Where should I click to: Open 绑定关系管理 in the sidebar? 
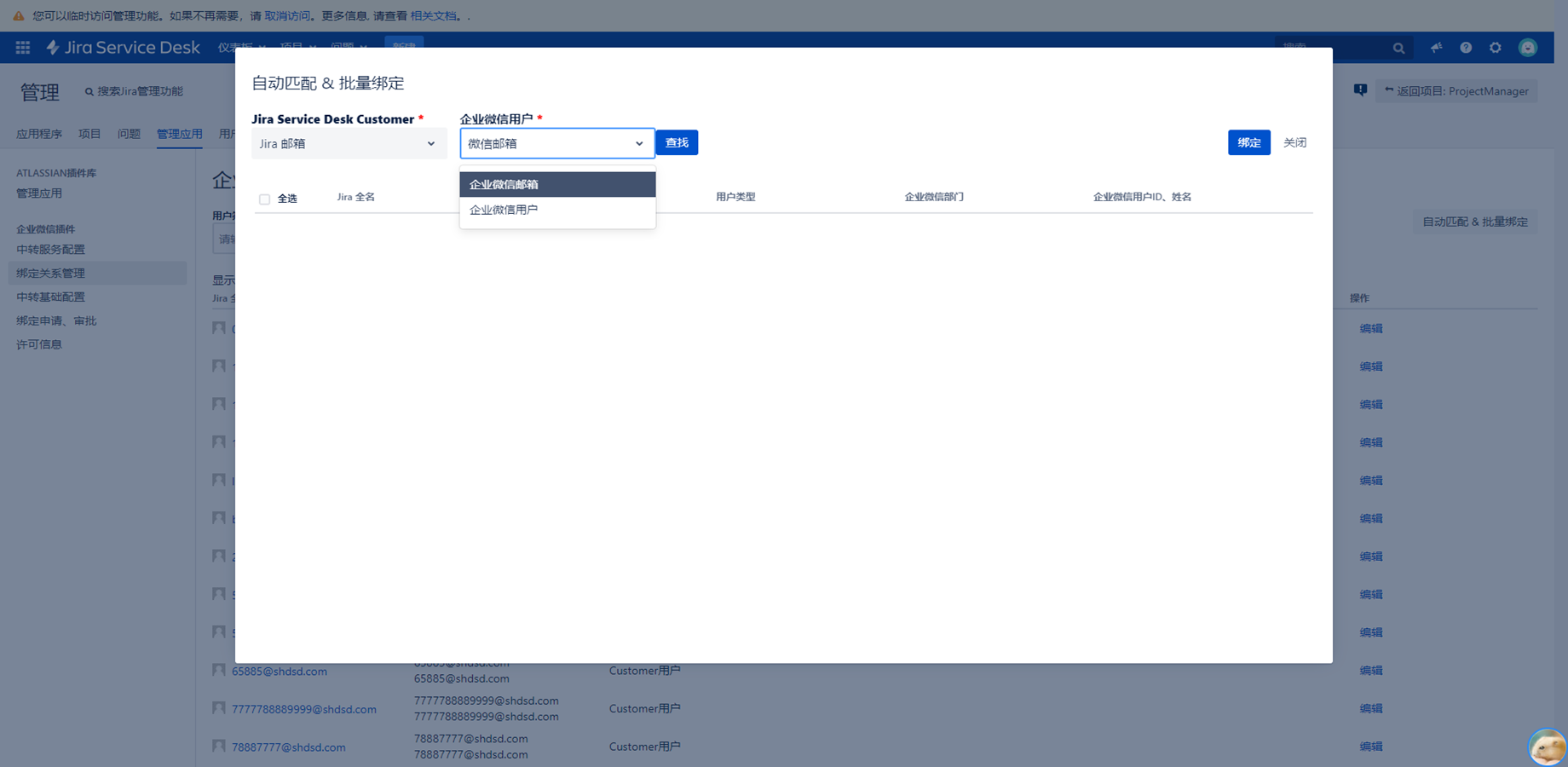coord(51,274)
